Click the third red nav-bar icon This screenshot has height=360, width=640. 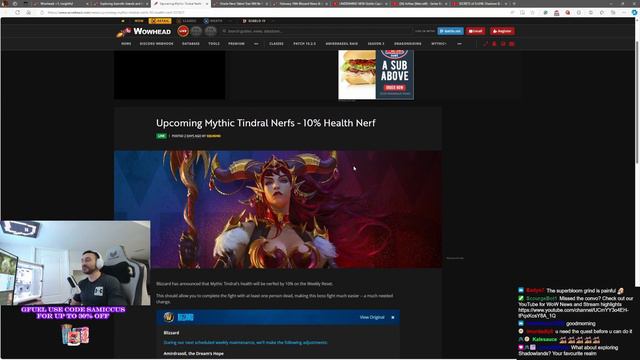coord(503,44)
